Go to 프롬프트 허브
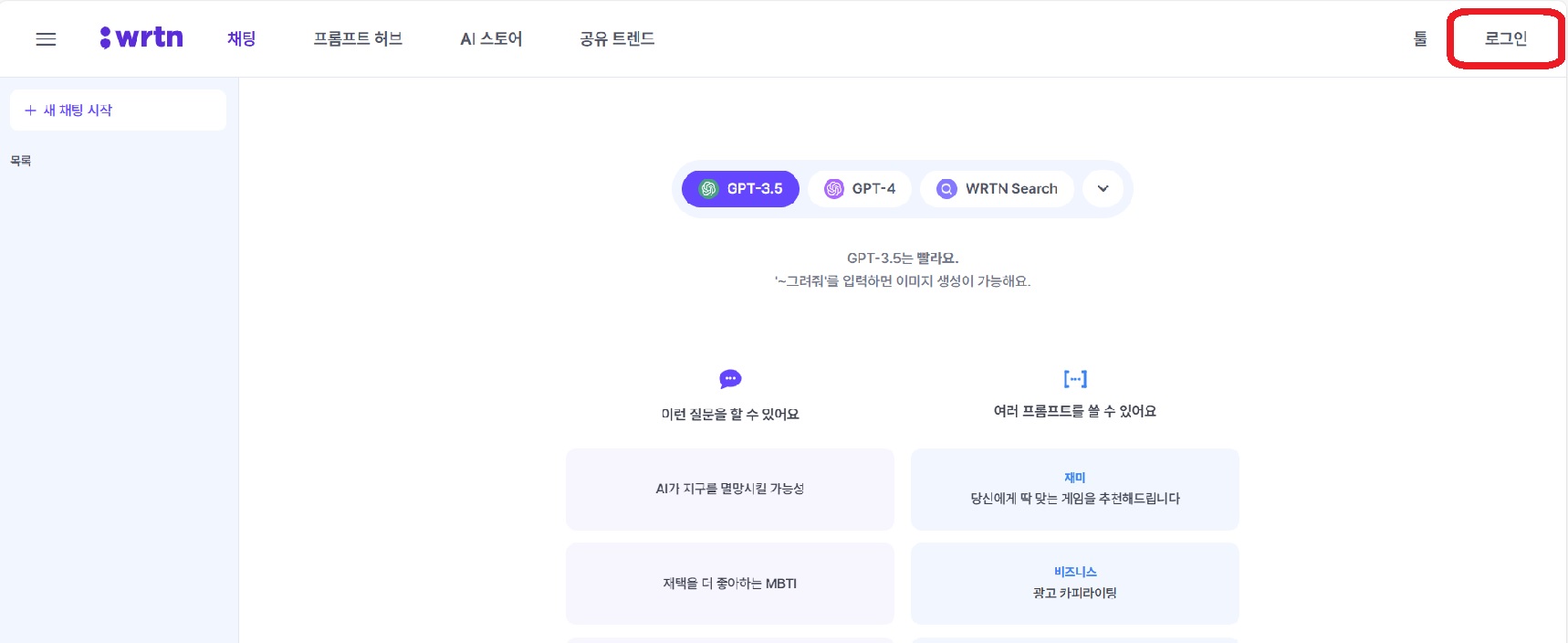 click(358, 38)
